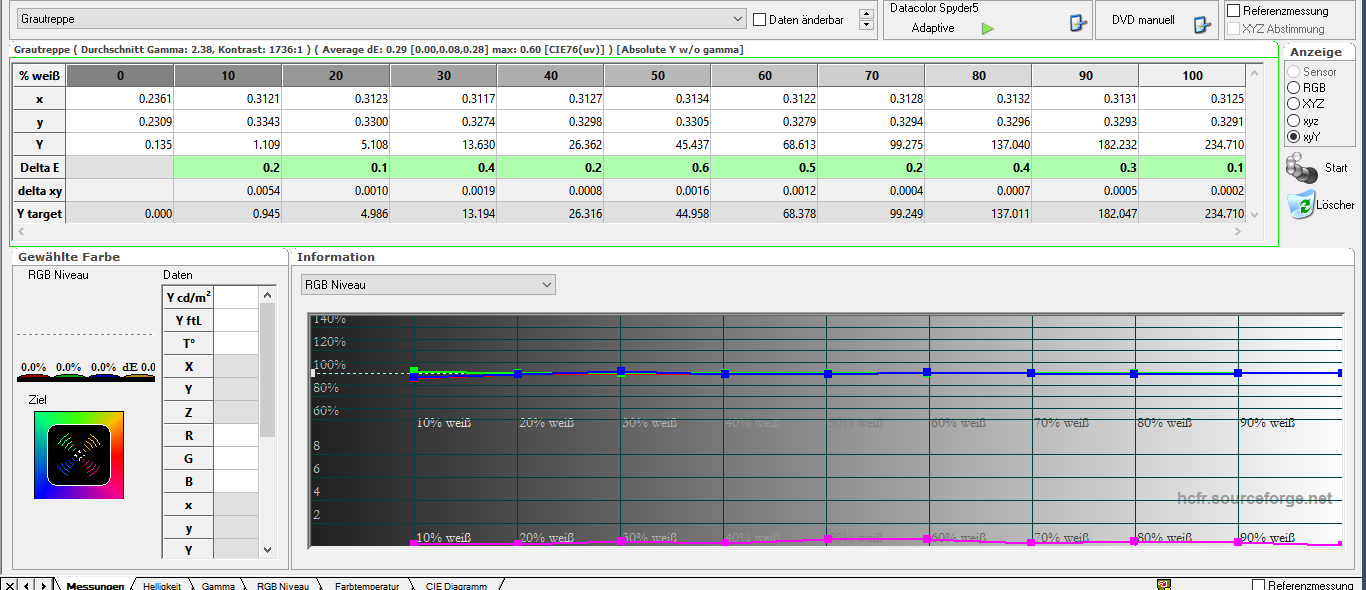Select Delta E cell 0.6
Image resolution: width=1366 pixels, height=590 pixels.
(x=657, y=167)
